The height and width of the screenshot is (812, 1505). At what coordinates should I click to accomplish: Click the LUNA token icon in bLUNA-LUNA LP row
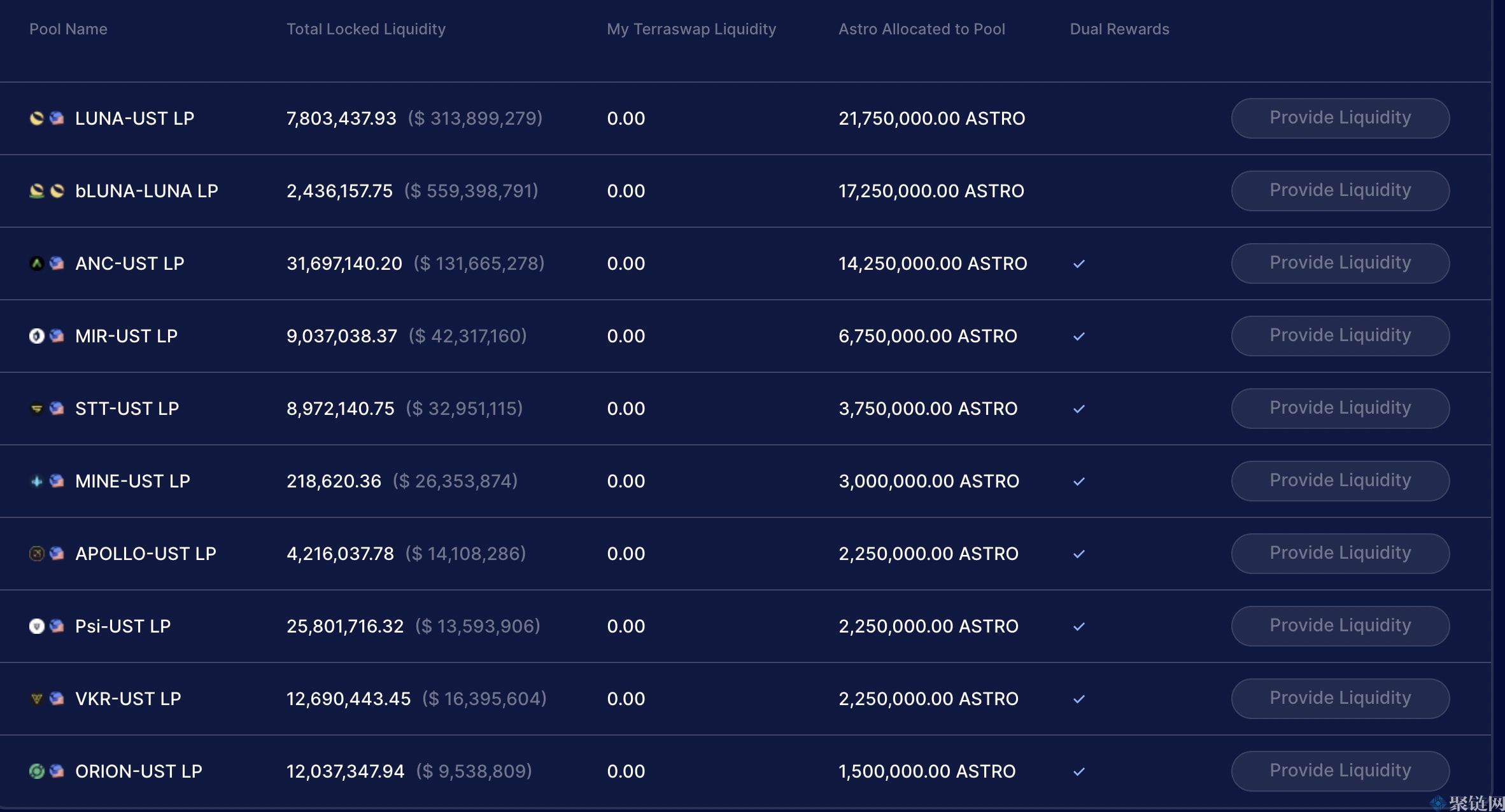57,191
